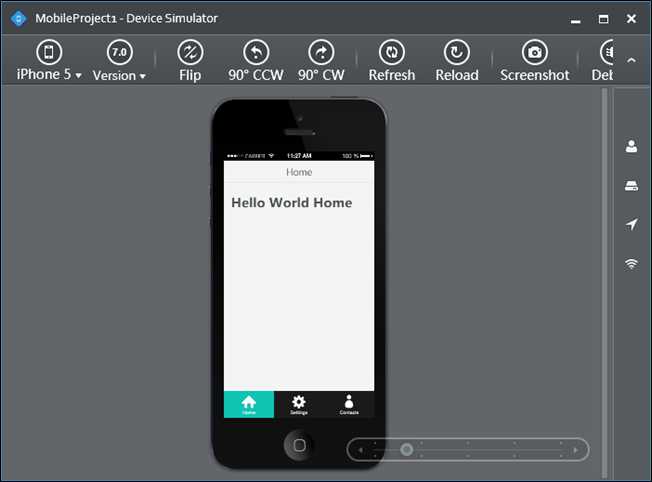This screenshot has height=482, width=652.
Task: Click the zoom slider handle
Action: tap(406, 449)
